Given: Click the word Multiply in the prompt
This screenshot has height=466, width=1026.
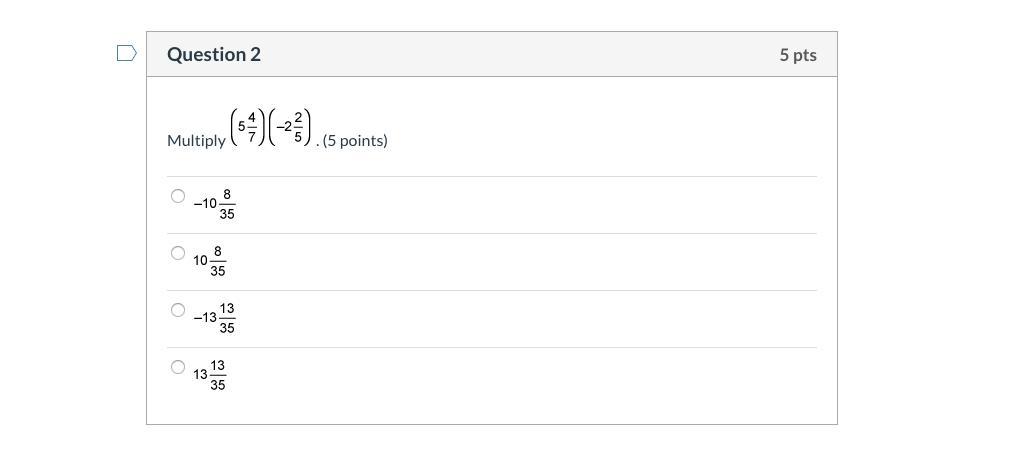Looking at the screenshot, I should click(196, 141).
